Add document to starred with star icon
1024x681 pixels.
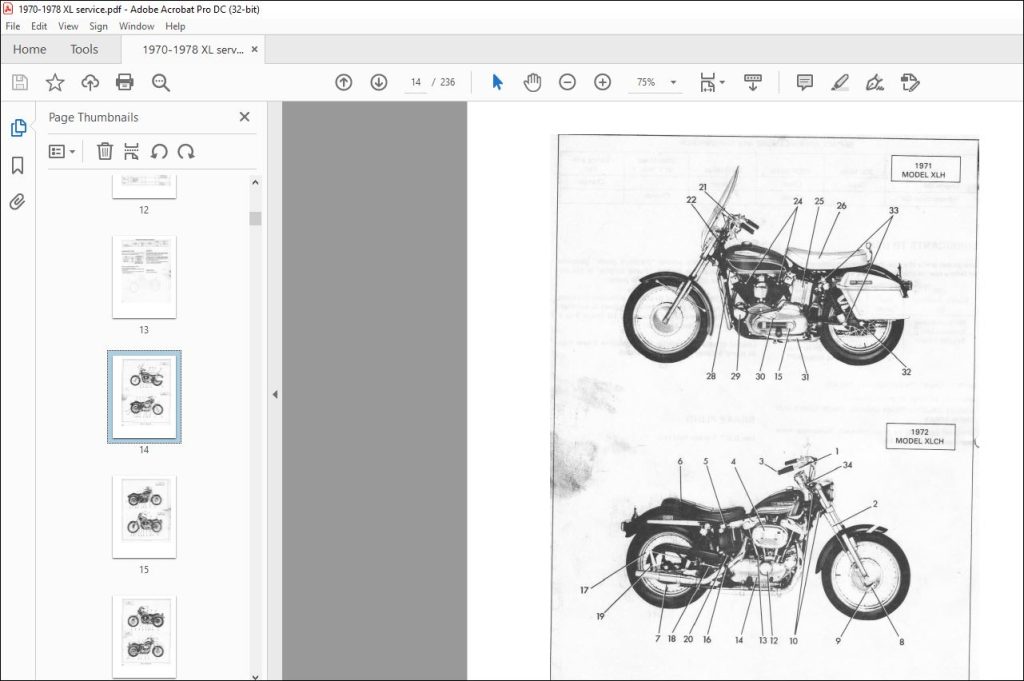55,82
